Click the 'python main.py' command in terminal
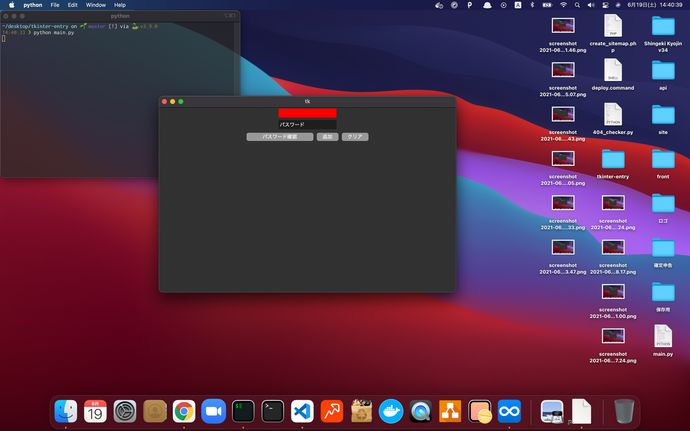Image resolution: width=690 pixels, height=431 pixels. pyautogui.click(x=54, y=33)
